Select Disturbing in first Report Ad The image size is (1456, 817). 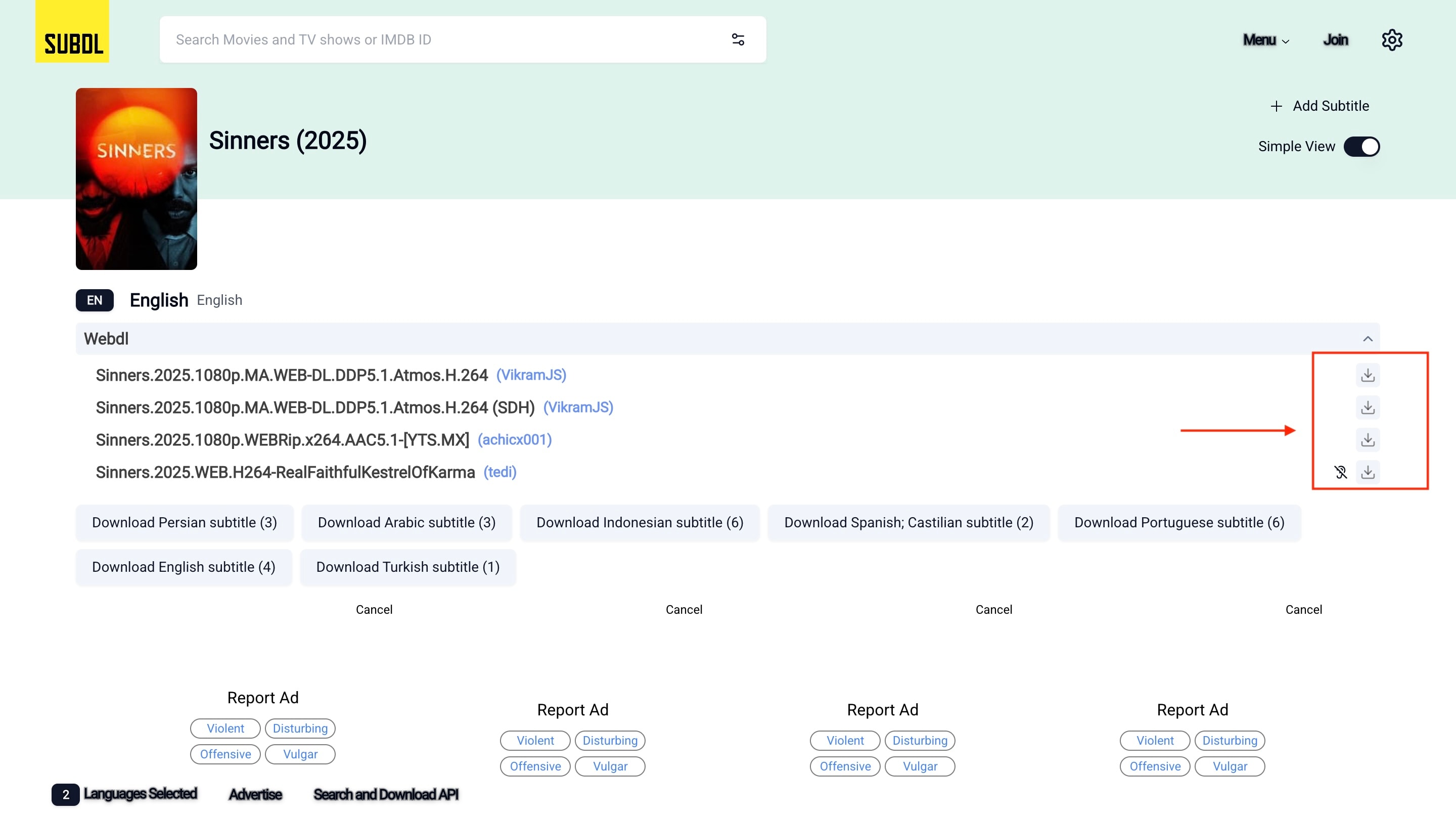300,728
